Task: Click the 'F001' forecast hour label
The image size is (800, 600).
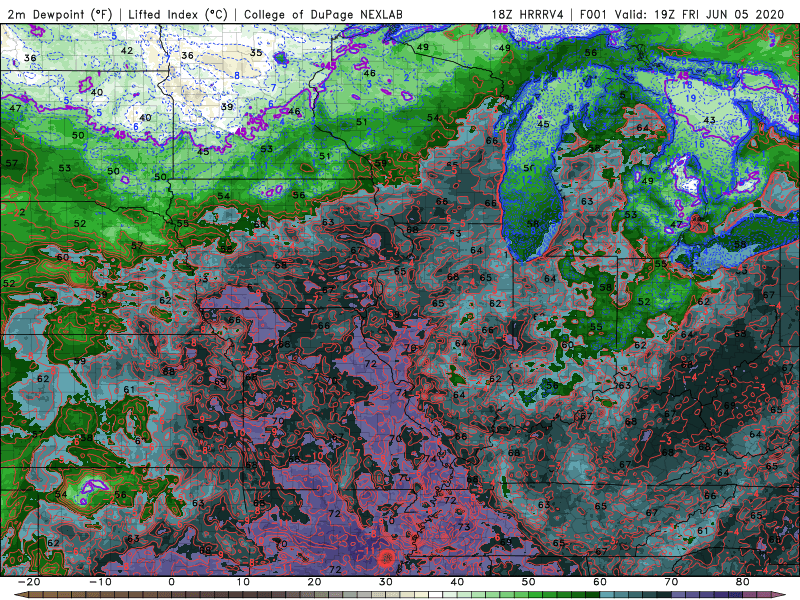Action: (x=594, y=14)
